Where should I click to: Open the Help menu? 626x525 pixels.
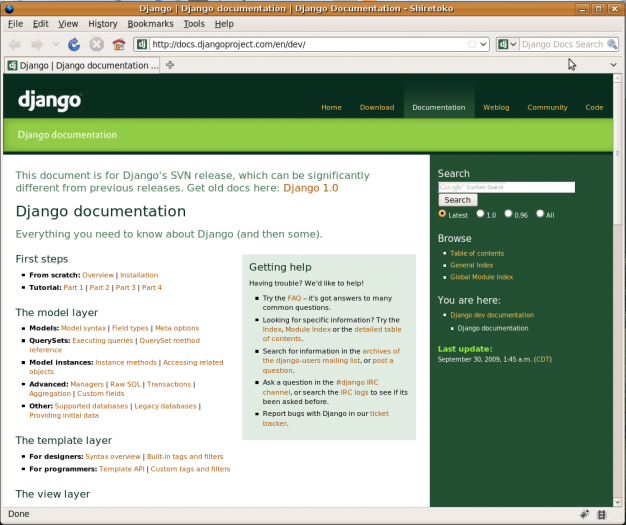pos(224,24)
